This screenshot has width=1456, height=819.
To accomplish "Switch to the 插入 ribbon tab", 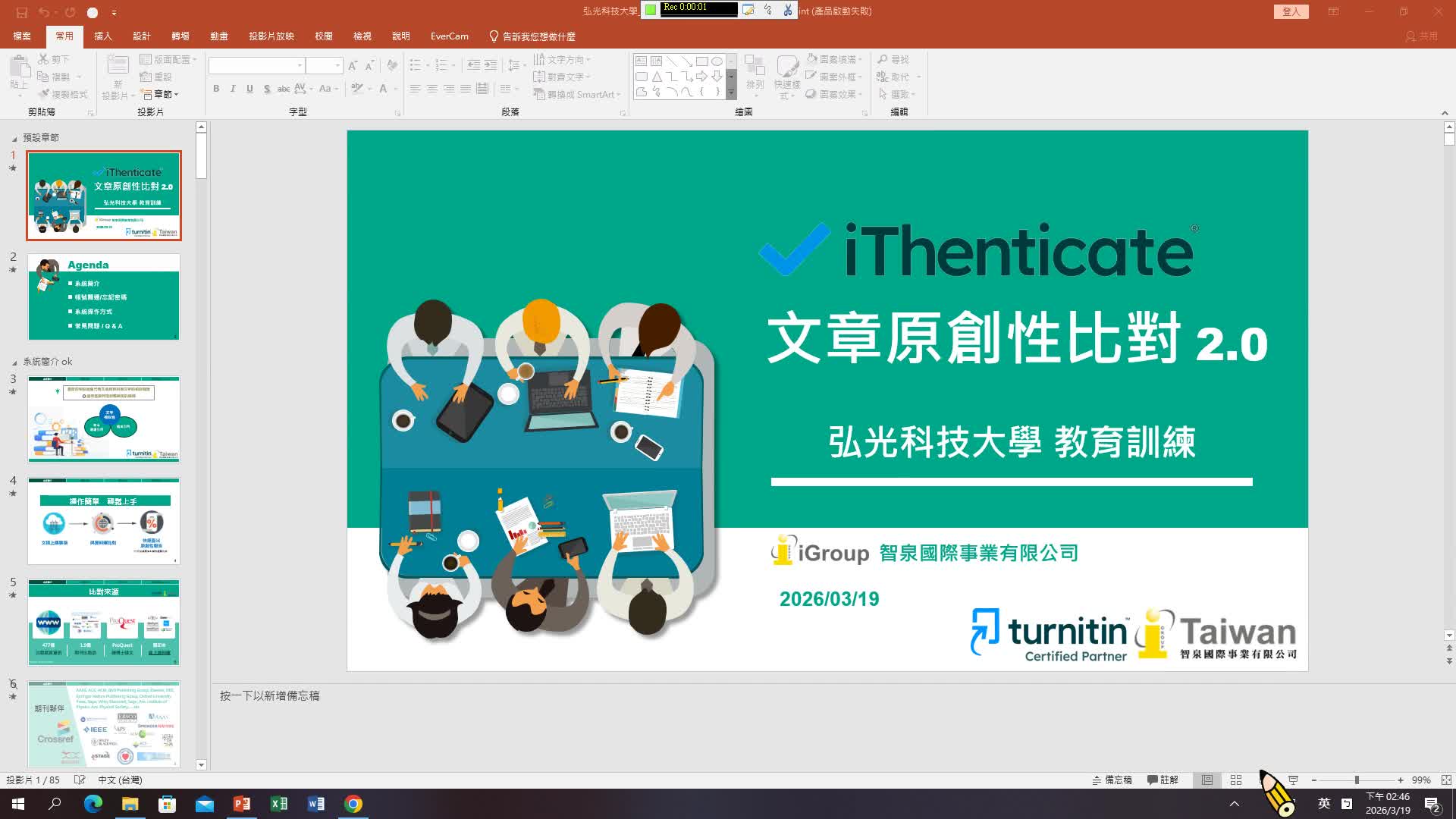I will (102, 36).
